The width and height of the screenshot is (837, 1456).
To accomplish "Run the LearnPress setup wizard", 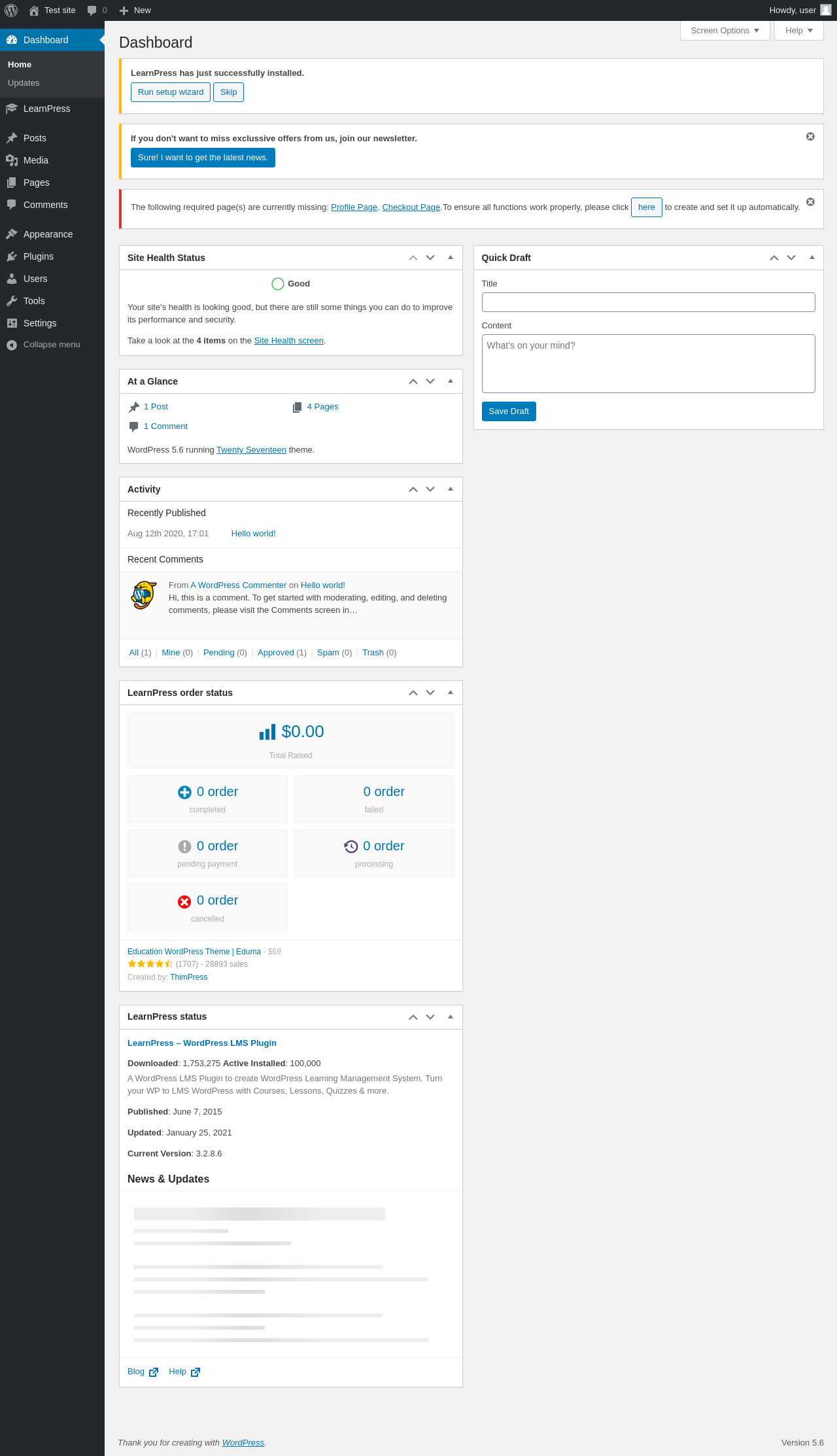I will tap(171, 92).
